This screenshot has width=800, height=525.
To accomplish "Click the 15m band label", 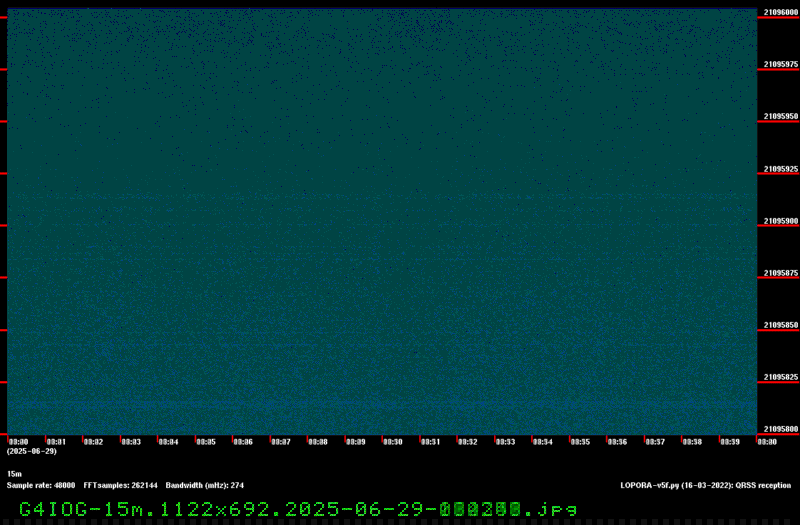I will pos(14,474).
